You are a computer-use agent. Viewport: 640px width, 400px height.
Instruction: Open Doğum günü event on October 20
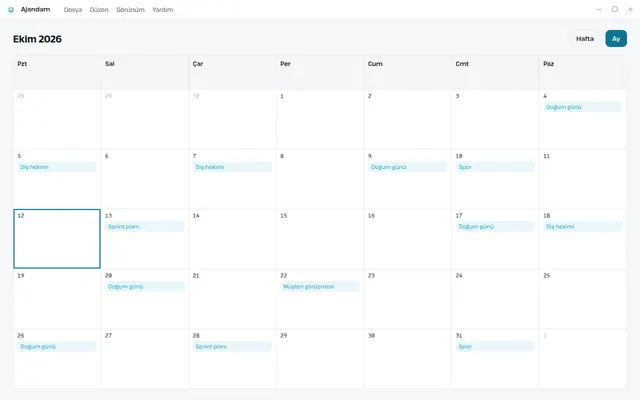pyautogui.click(x=144, y=287)
